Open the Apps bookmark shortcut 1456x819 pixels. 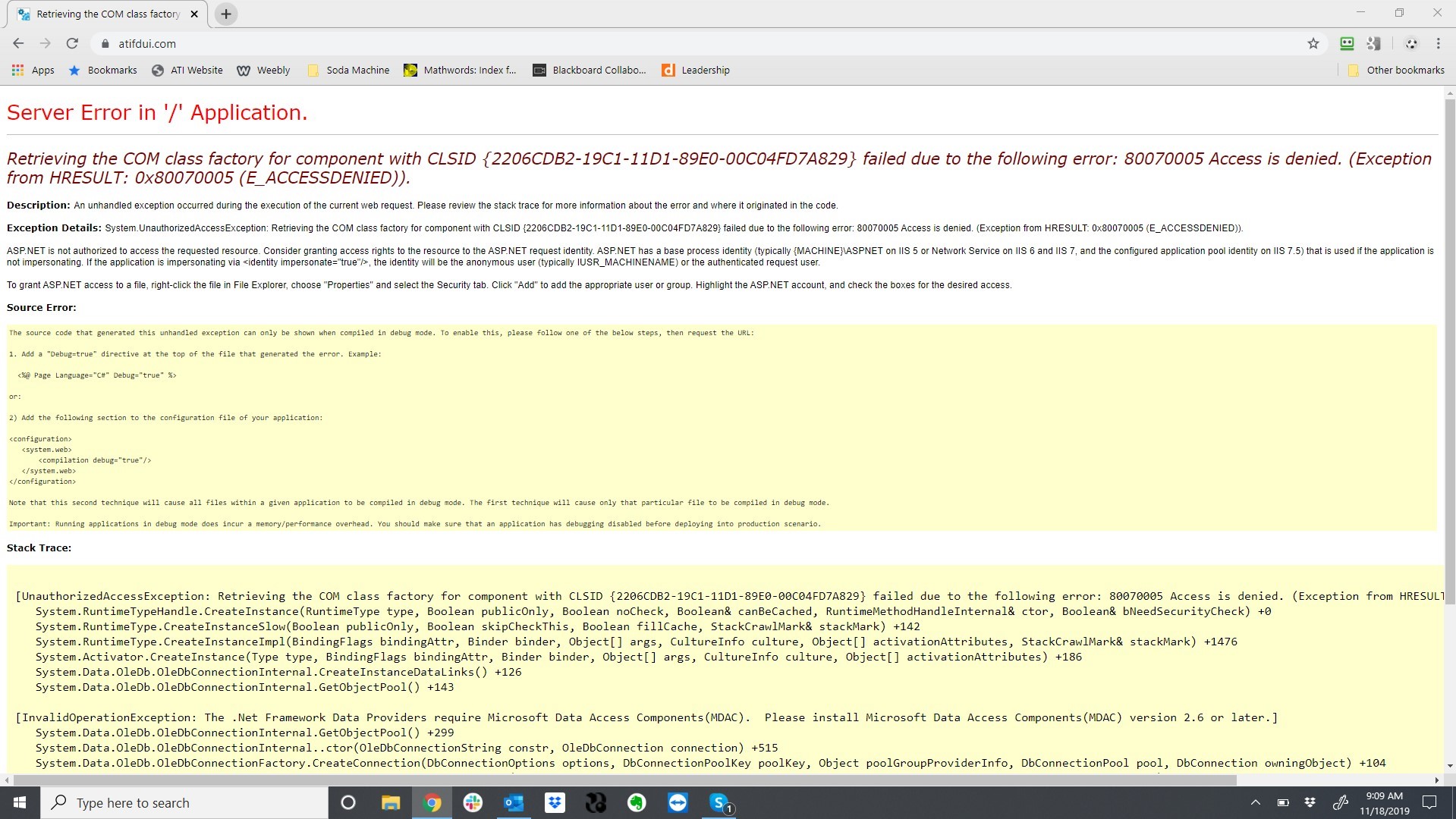coord(33,70)
